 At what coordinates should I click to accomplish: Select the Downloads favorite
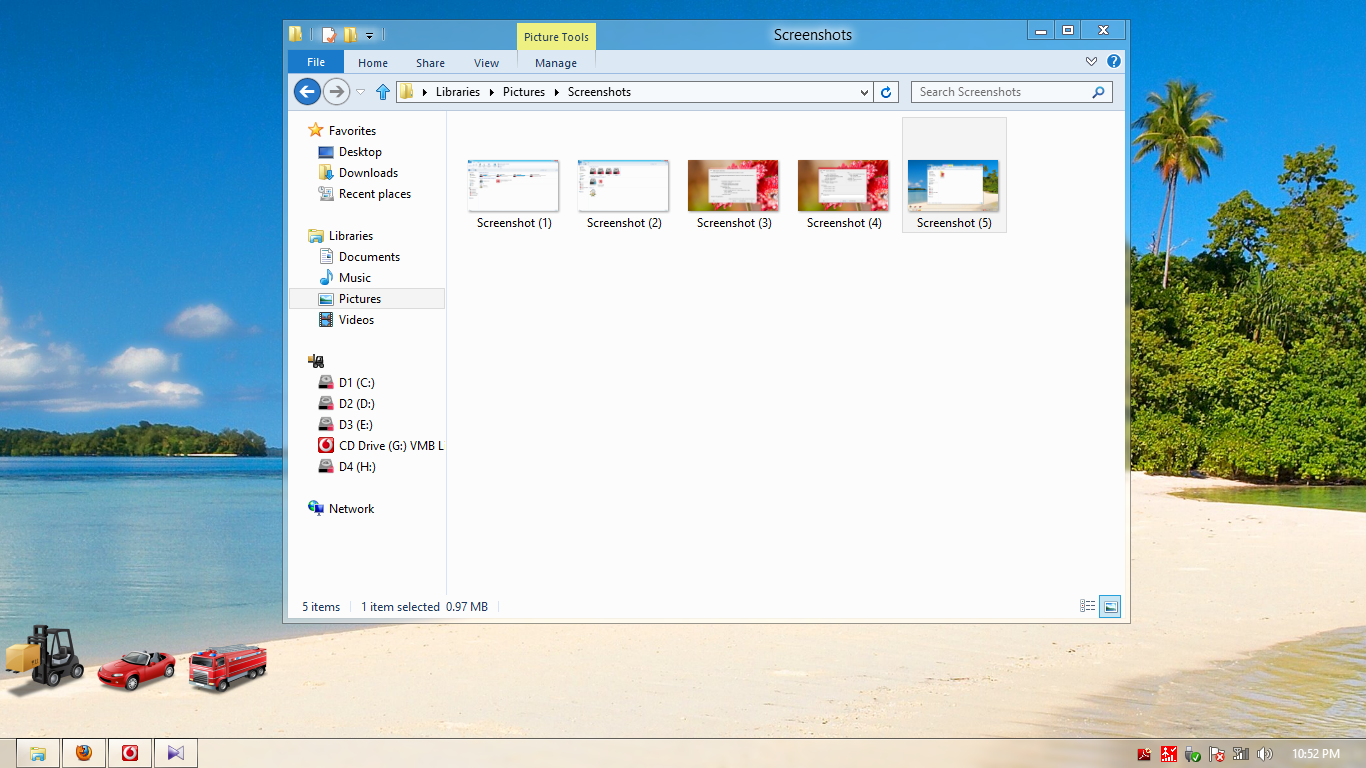[367, 172]
